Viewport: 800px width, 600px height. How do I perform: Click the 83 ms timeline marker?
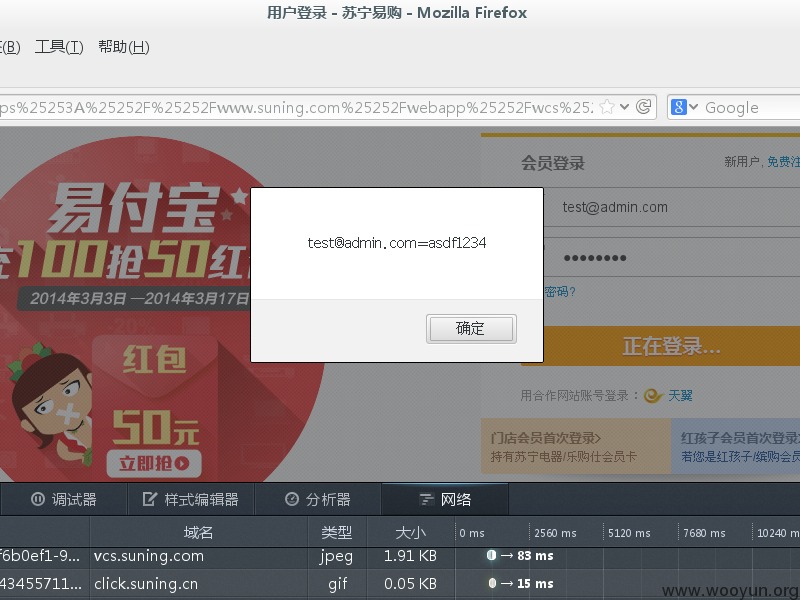tap(520, 556)
